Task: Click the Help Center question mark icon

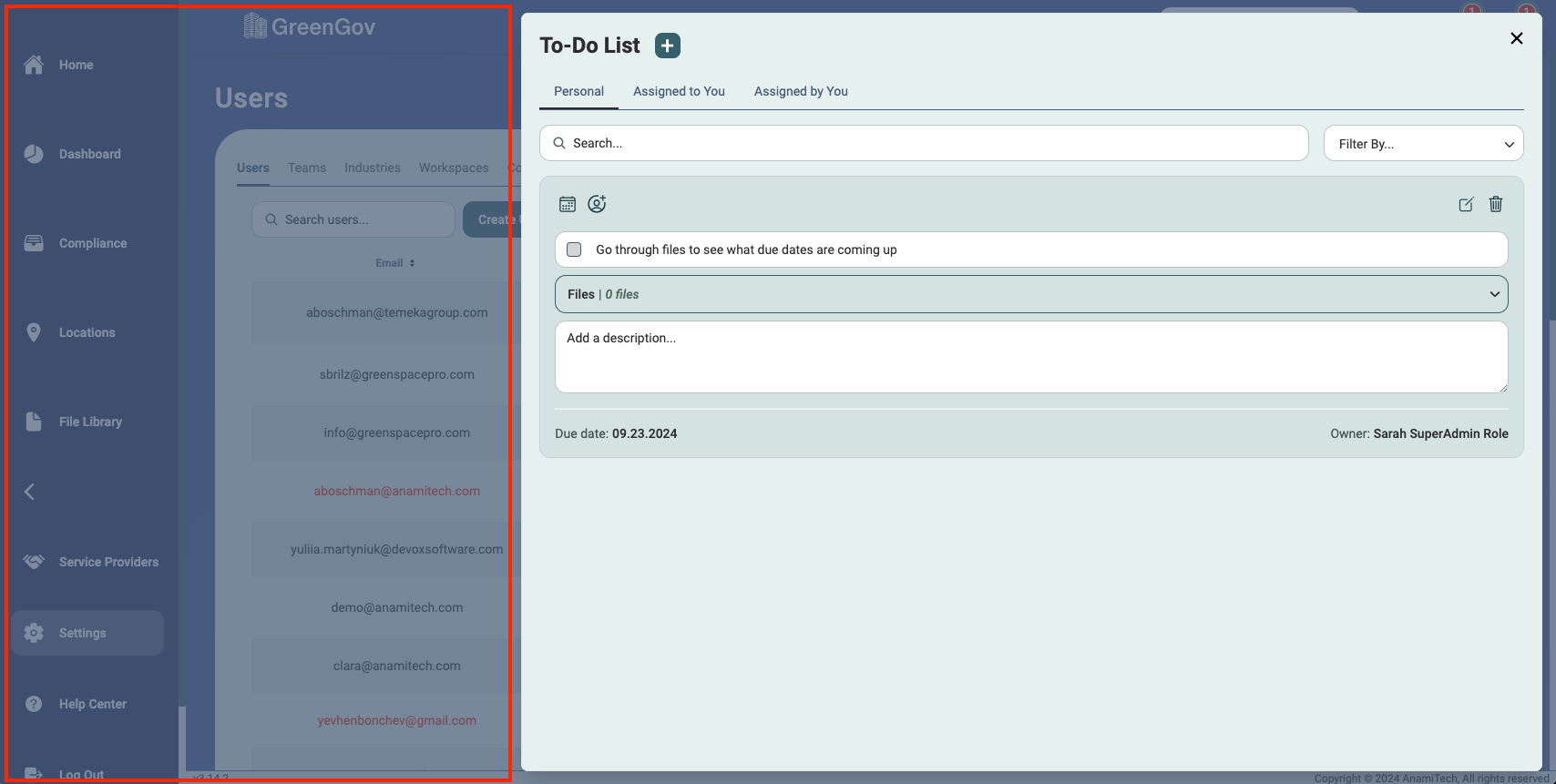Action: click(34, 704)
